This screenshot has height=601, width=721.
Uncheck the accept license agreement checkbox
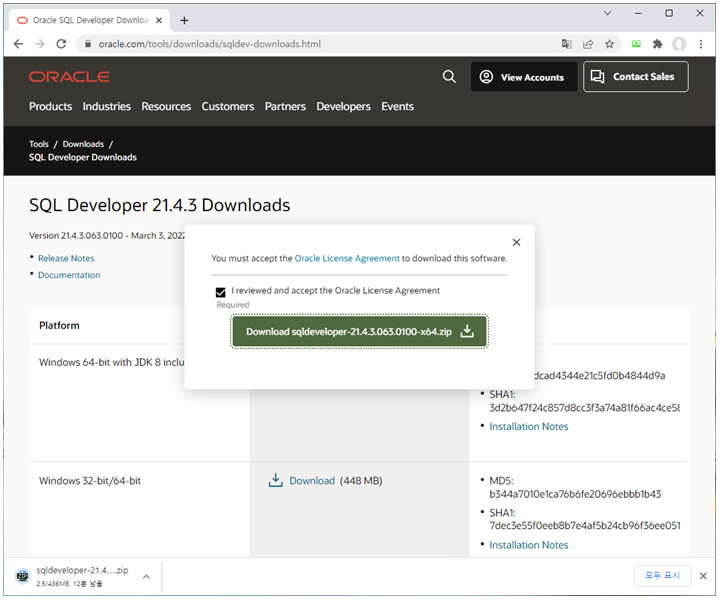tap(221, 292)
